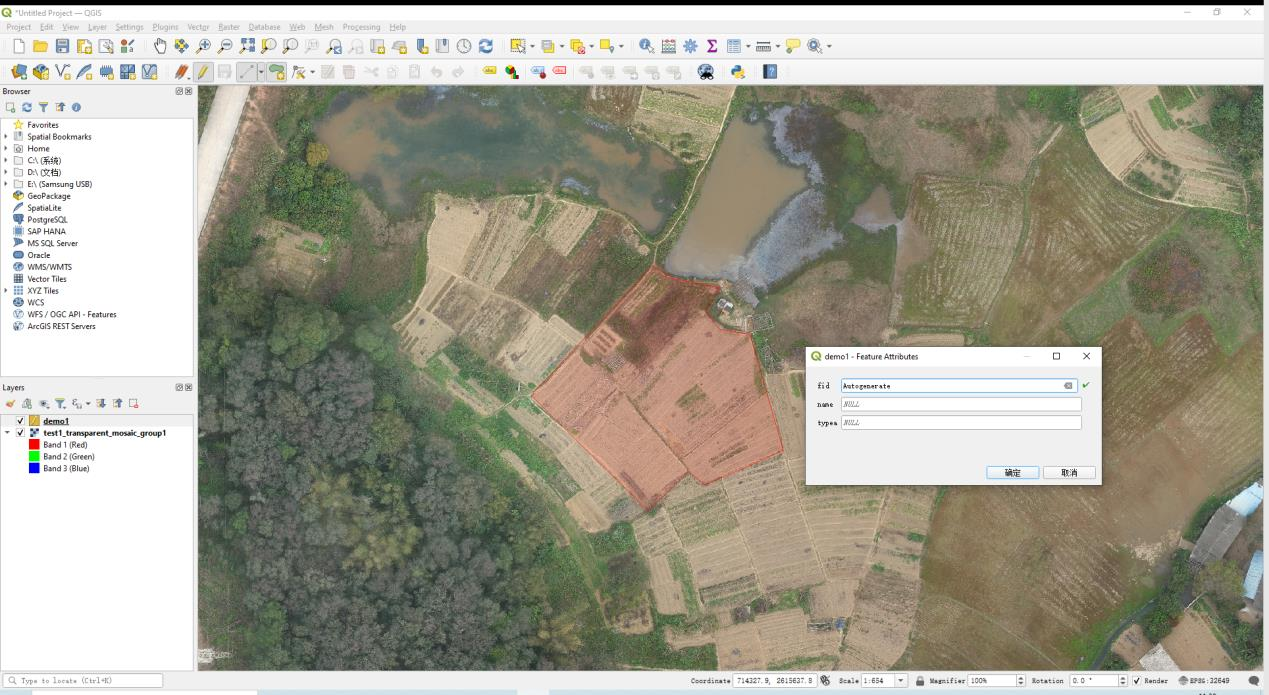Open the Processing menu
1269x695 pixels.
click(x=360, y=27)
